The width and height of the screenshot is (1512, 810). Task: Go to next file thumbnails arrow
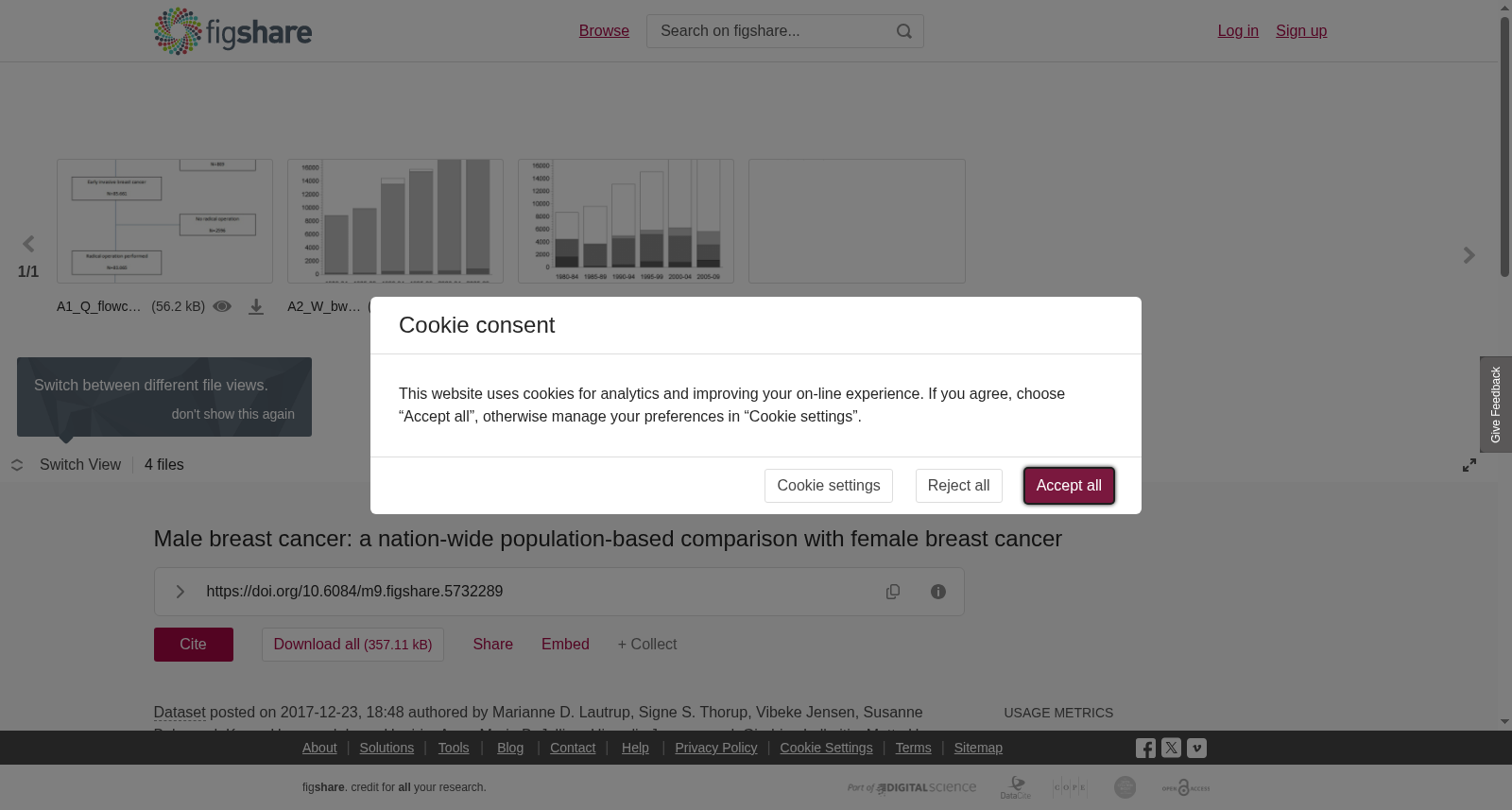(x=1469, y=255)
